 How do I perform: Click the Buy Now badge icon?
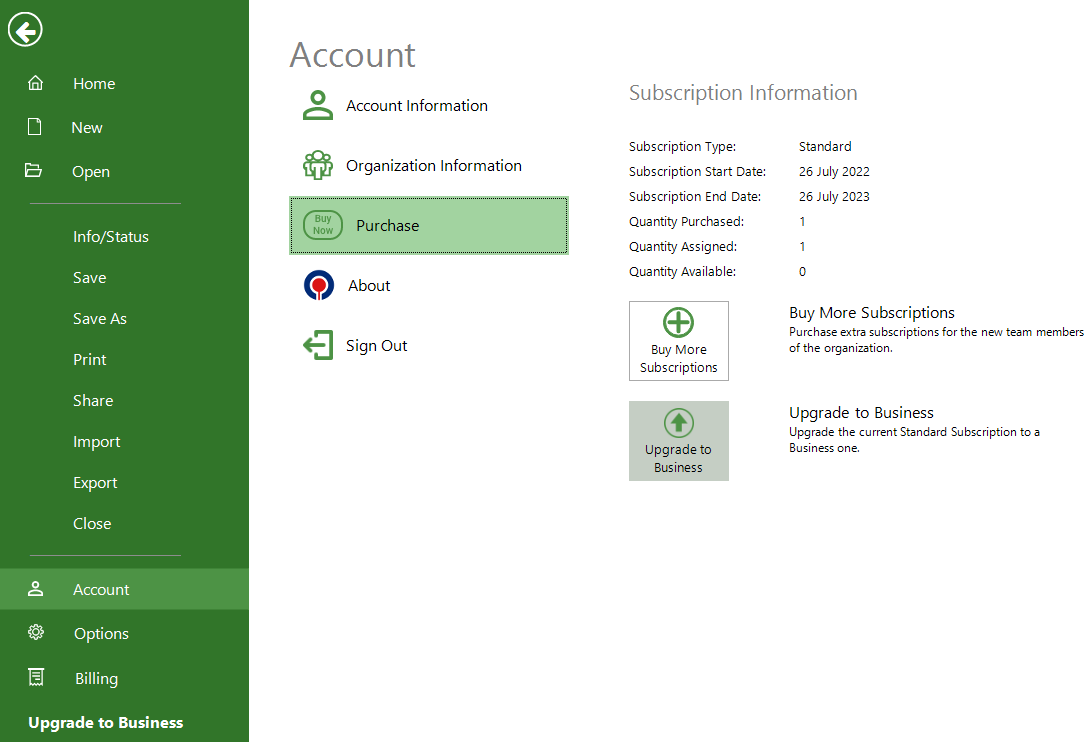pos(323,225)
